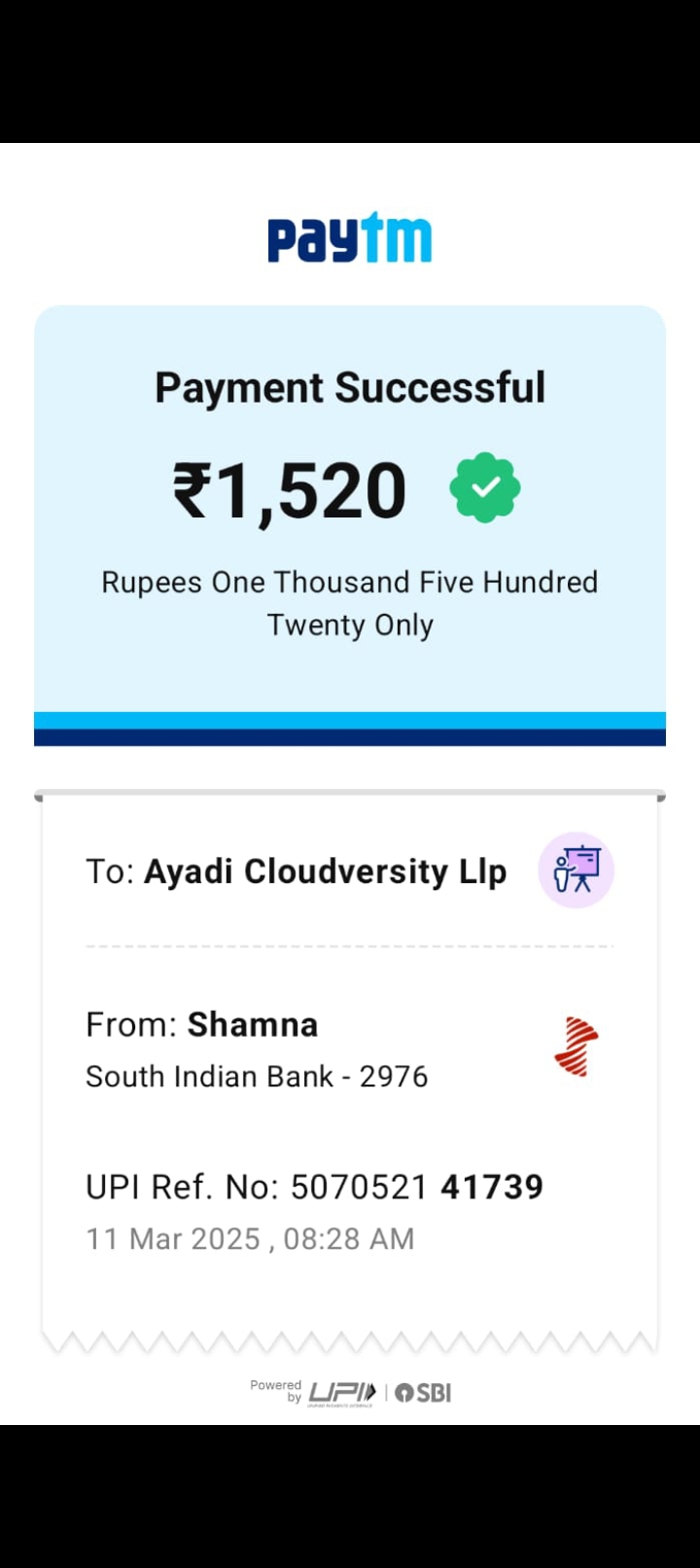Image resolution: width=700 pixels, height=1568 pixels.
Task: Open payee Ayadi Cloudversity Llp
Action: pos(325,872)
